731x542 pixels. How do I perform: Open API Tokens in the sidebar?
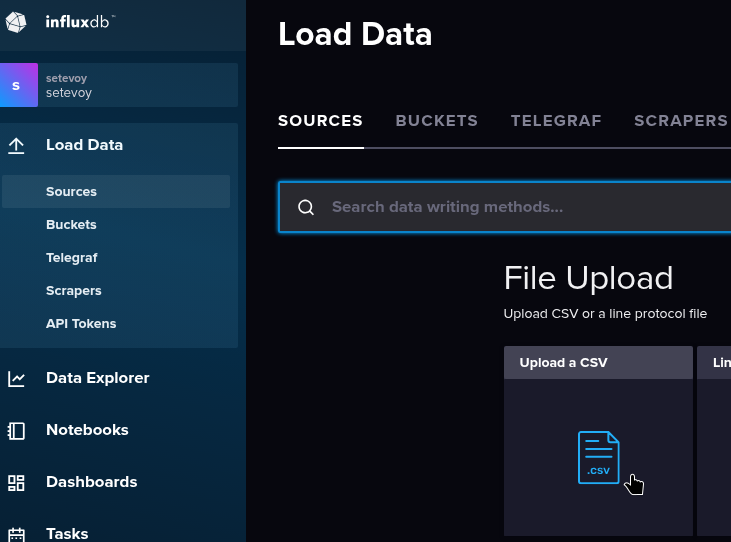(81, 323)
